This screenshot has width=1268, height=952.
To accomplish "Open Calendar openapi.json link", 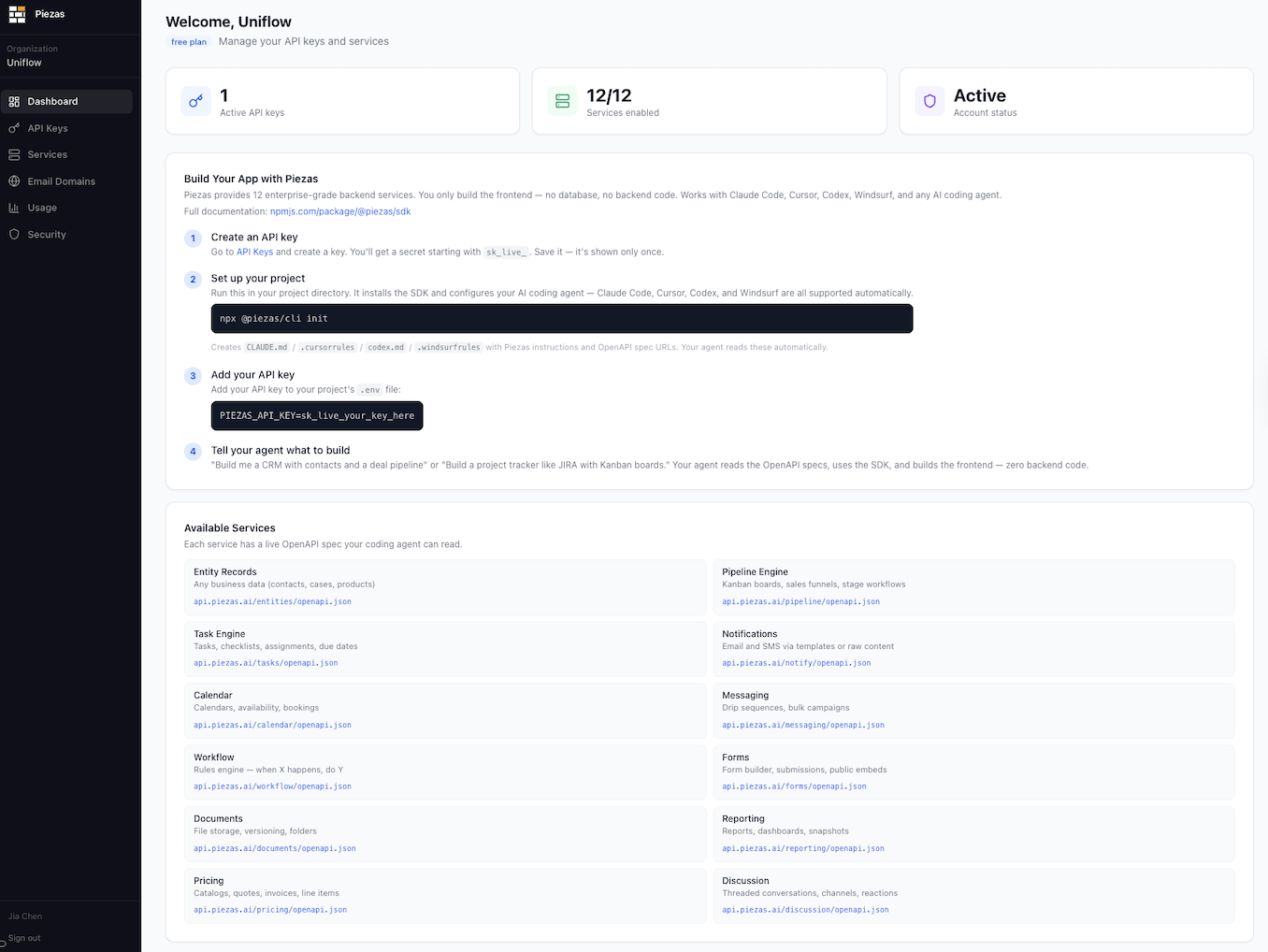I will coord(272,725).
